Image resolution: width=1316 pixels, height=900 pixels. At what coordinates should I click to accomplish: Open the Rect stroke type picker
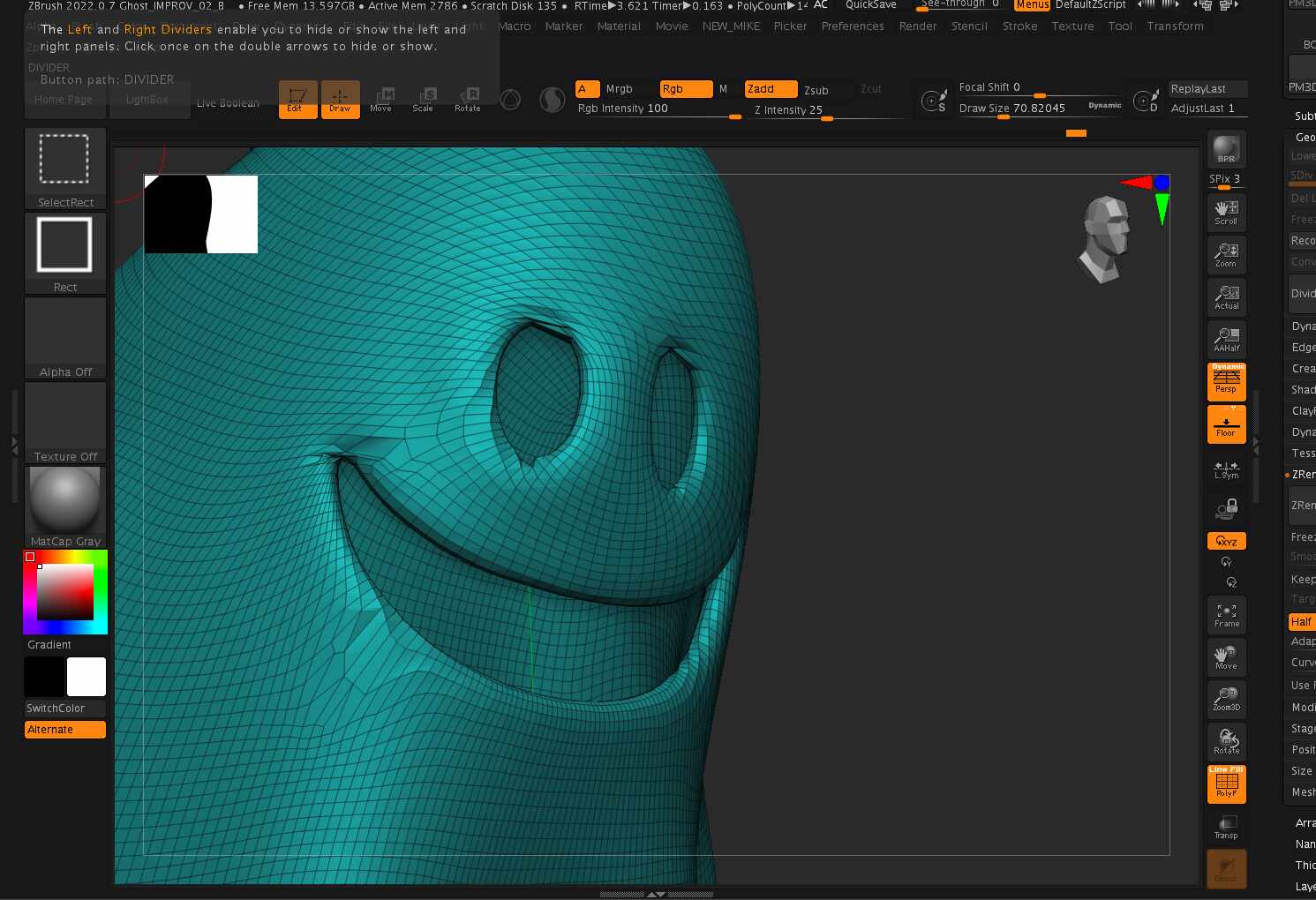tap(65, 253)
